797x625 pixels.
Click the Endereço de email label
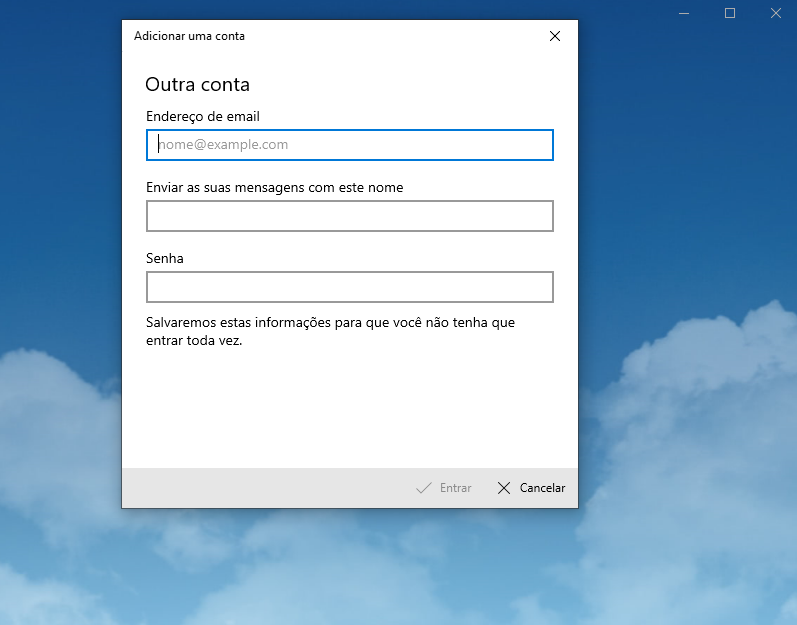click(x=203, y=116)
